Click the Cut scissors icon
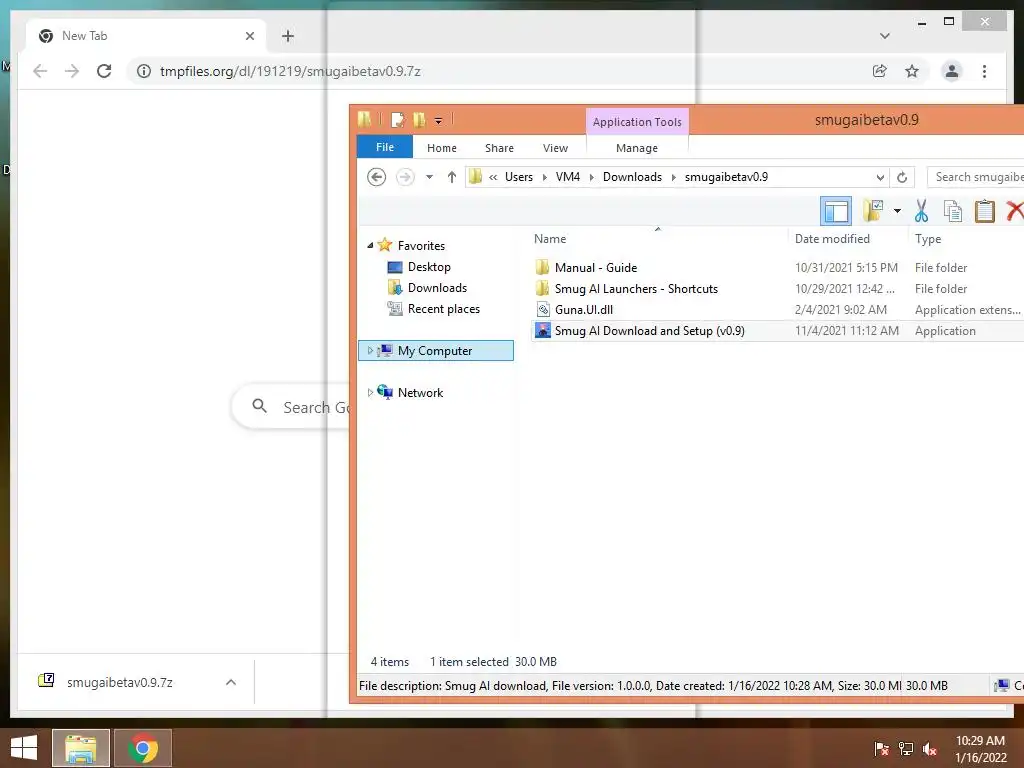Viewport: 1024px width, 768px height. click(921, 211)
